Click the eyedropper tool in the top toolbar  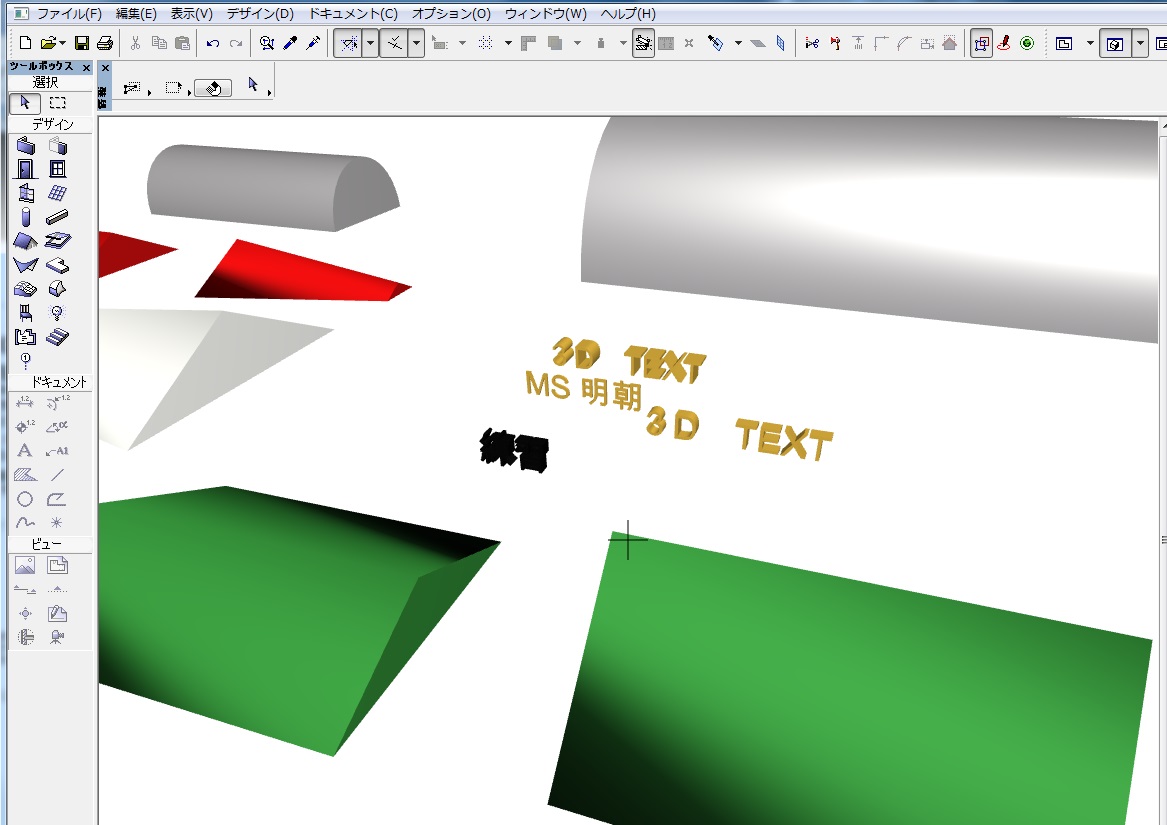click(x=288, y=44)
